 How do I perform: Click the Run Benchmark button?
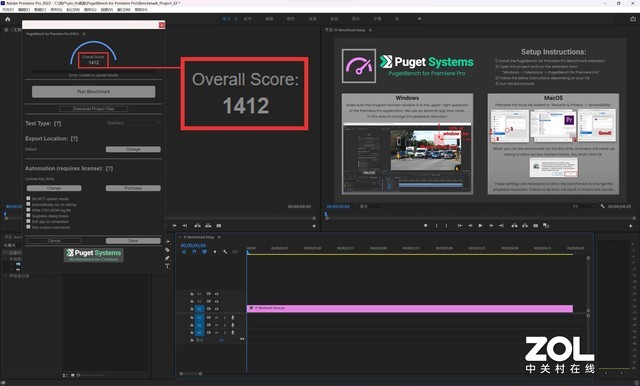(93, 91)
